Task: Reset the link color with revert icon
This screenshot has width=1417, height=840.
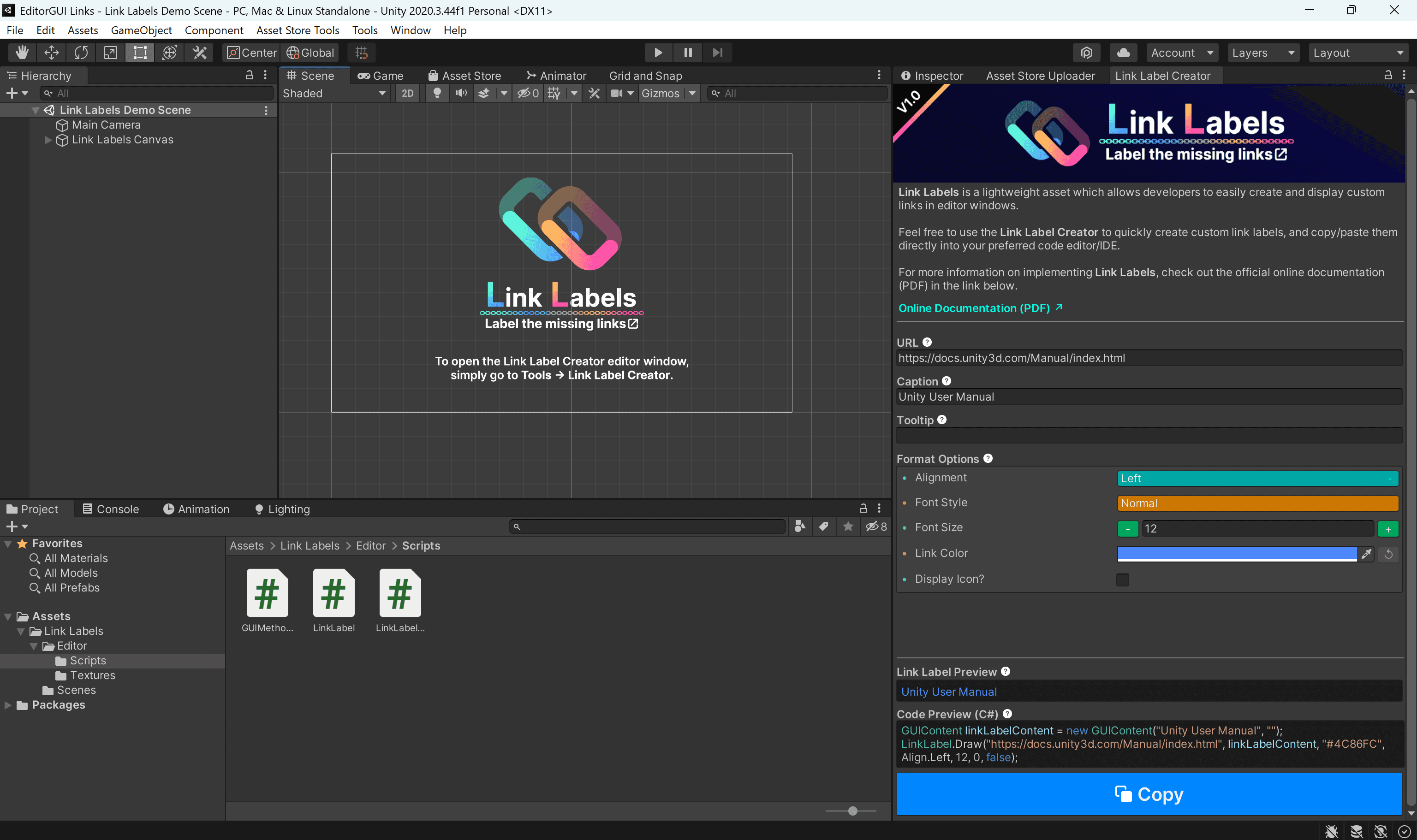Action: [x=1389, y=554]
